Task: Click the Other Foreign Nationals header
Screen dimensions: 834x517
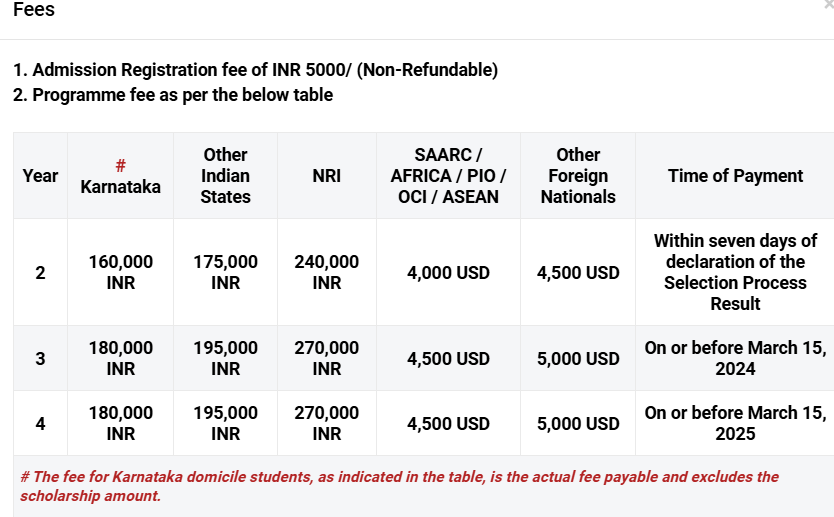Action: click(x=578, y=176)
